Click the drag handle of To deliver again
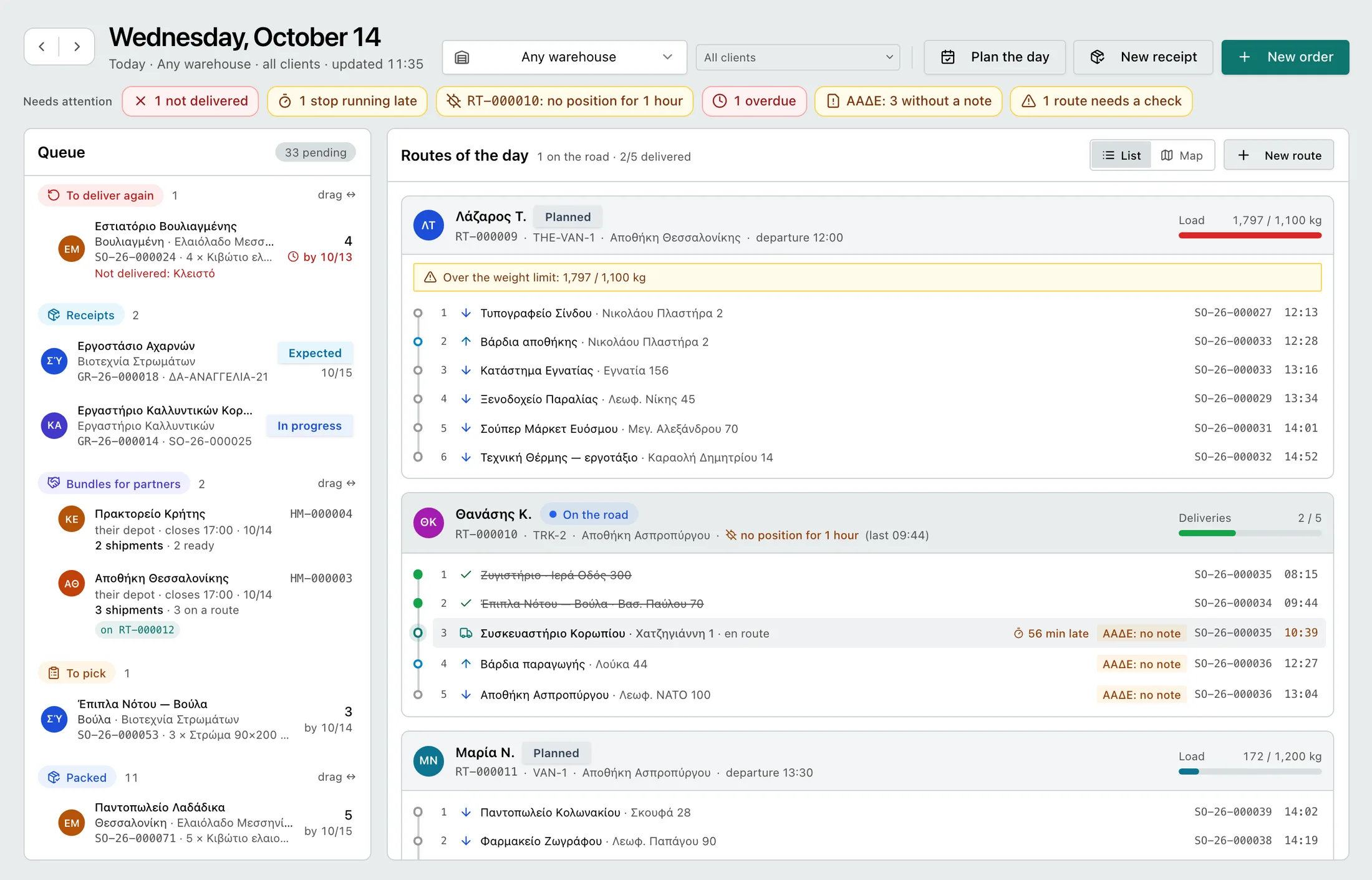The height and width of the screenshot is (880, 1372). click(x=336, y=195)
